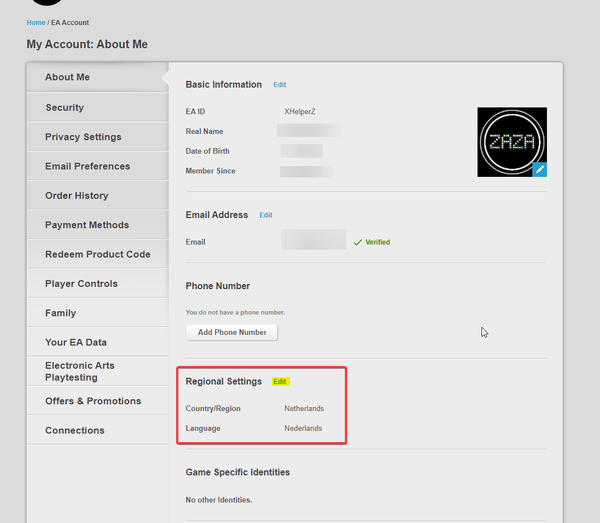
Task: Open the avatar profile picture
Action: 510,140
